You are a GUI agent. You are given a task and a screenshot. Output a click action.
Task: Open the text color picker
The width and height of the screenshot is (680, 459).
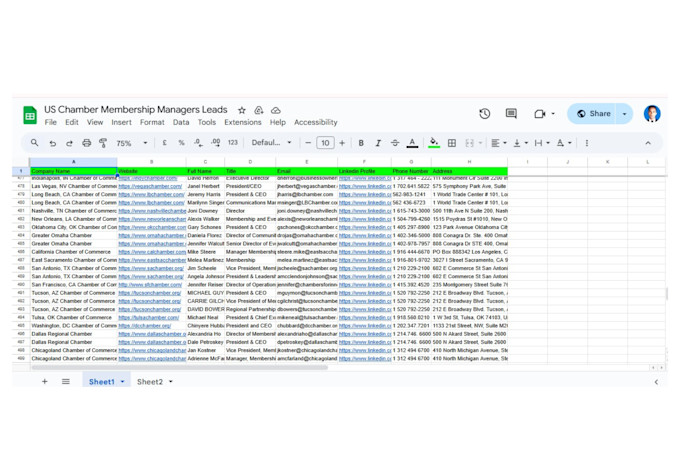pyautogui.click(x=412, y=143)
